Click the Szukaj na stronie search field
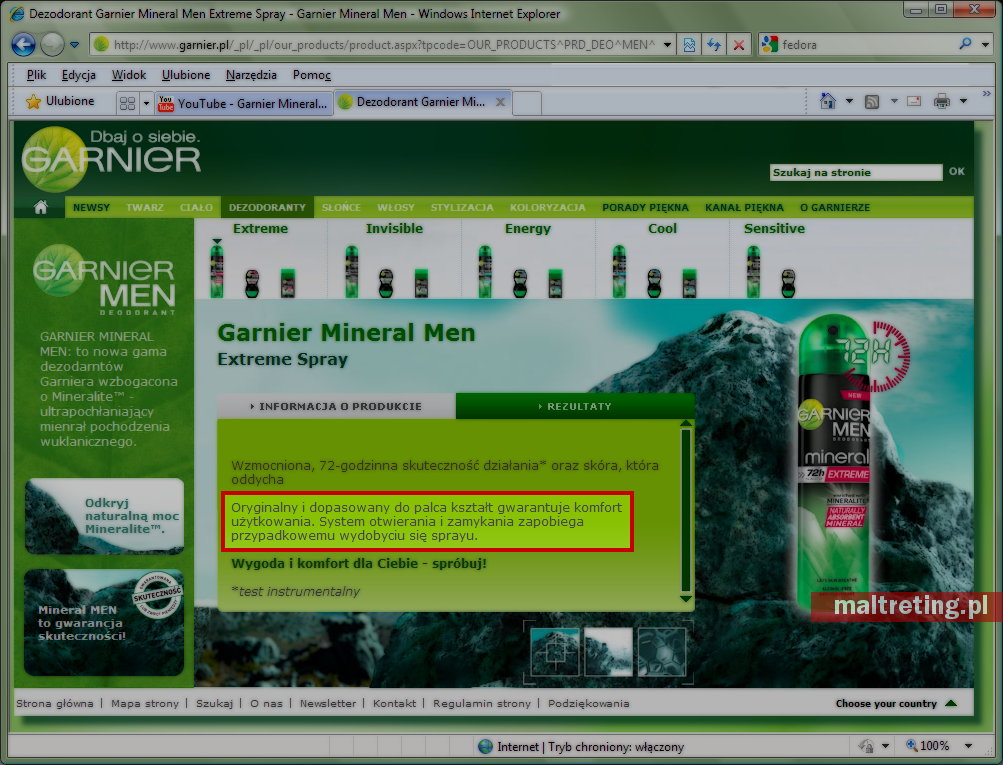This screenshot has height=765, width=1003. click(x=856, y=173)
